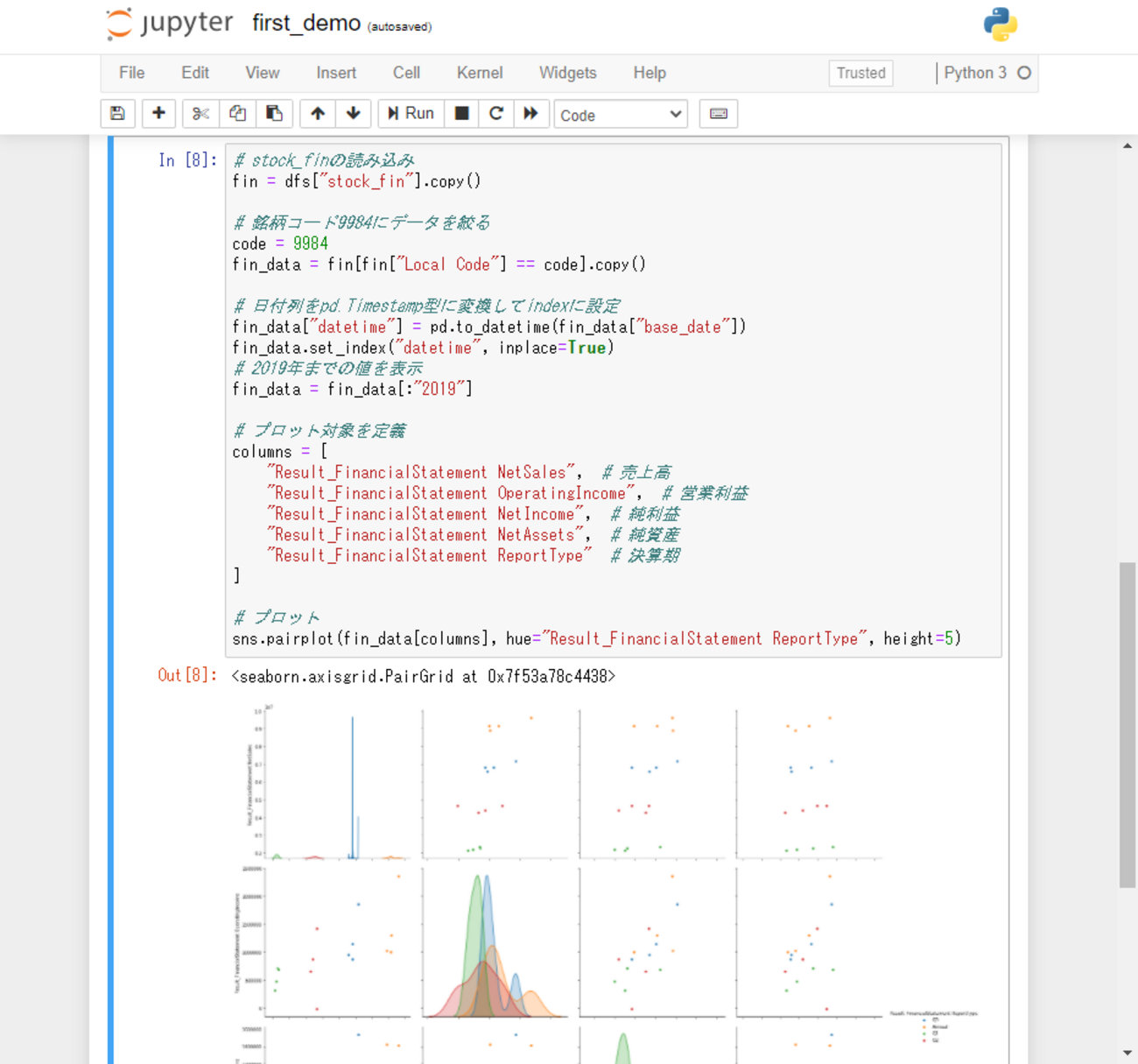
Task: Open the command palette keyboard icon
Action: [x=718, y=114]
